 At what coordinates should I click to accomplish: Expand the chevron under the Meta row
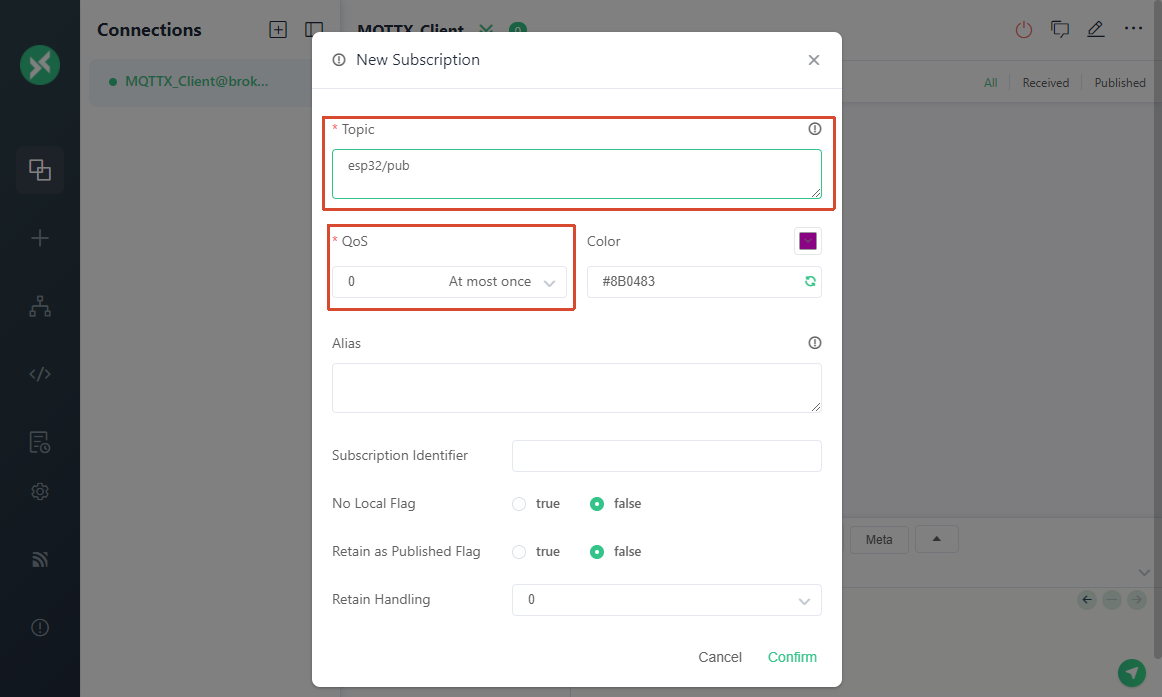pyautogui.click(x=1144, y=573)
